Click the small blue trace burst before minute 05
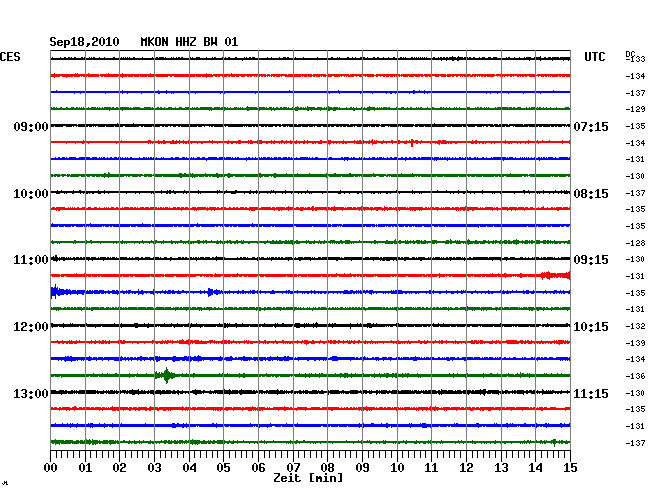The height and width of the screenshot is (494, 650). click(x=211, y=292)
